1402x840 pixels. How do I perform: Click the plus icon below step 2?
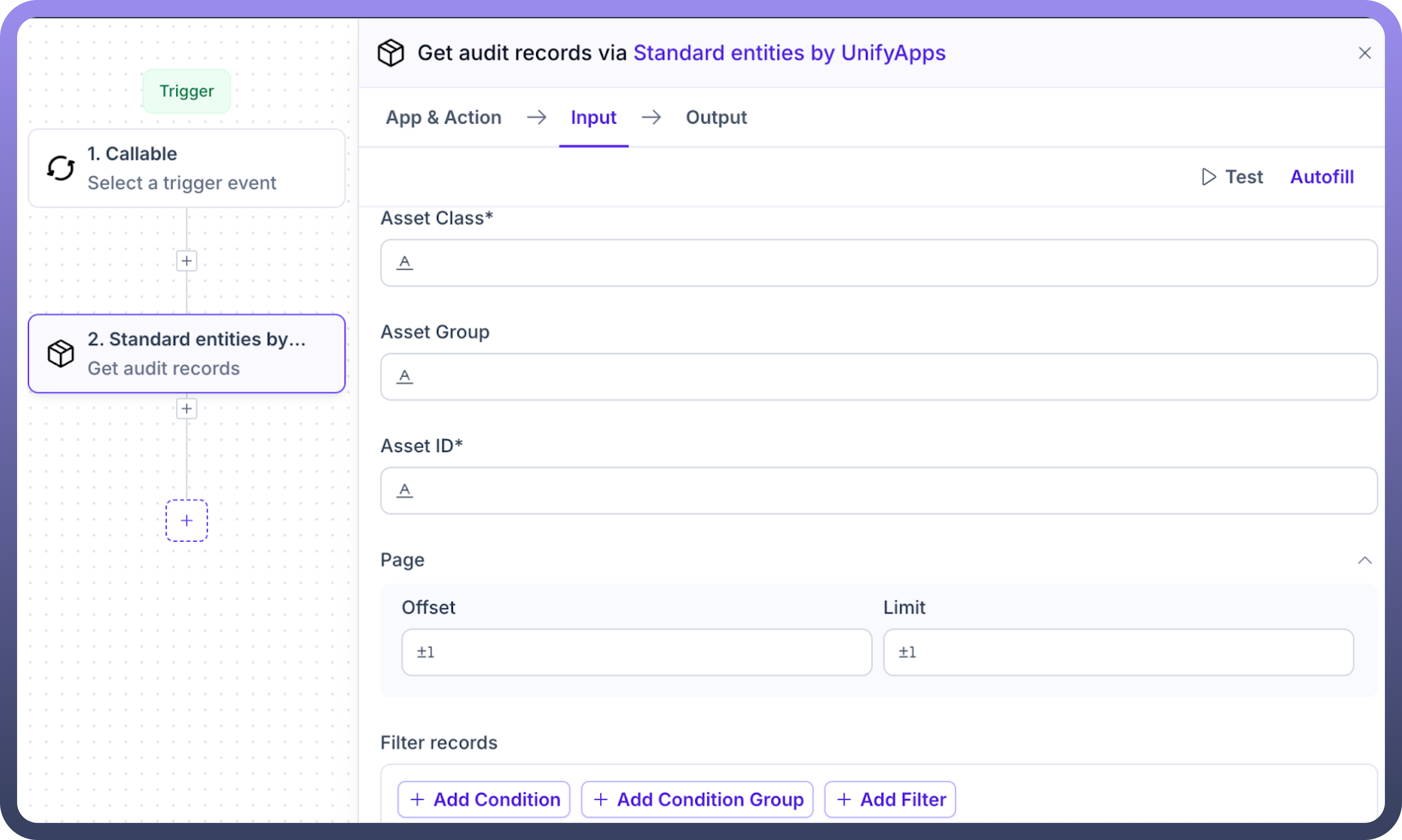[x=187, y=409]
